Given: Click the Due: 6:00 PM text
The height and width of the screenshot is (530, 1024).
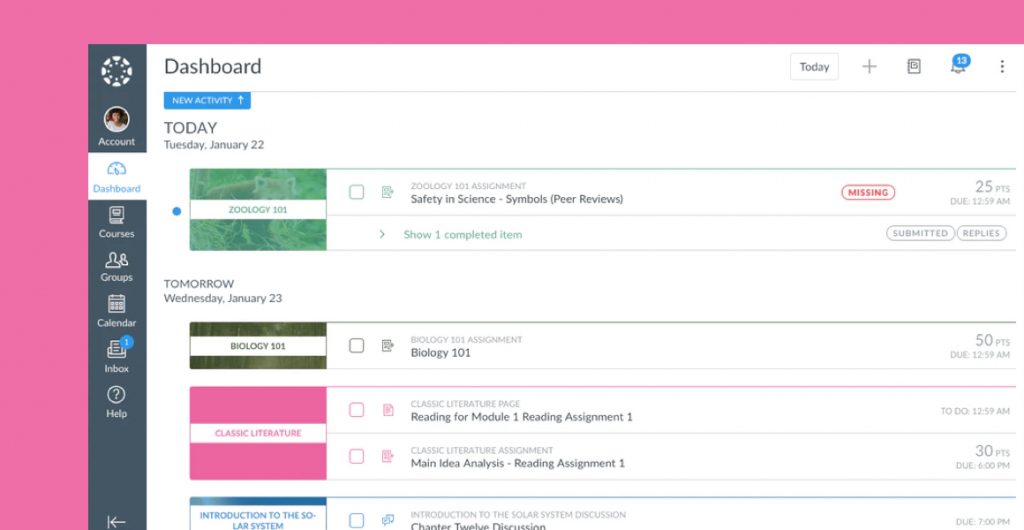Looking at the screenshot, I should [x=983, y=466].
